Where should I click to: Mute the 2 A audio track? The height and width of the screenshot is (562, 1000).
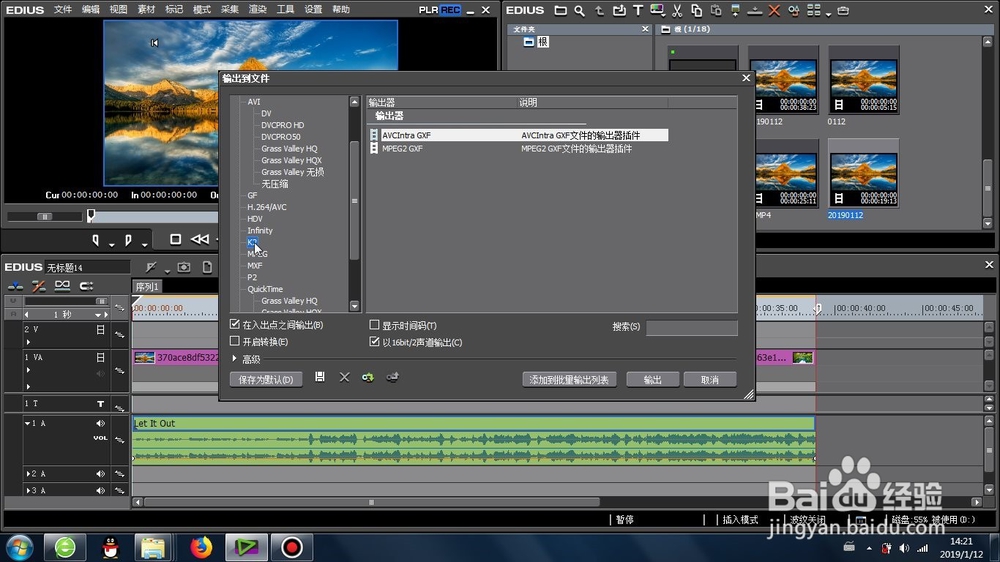point(100,474)
